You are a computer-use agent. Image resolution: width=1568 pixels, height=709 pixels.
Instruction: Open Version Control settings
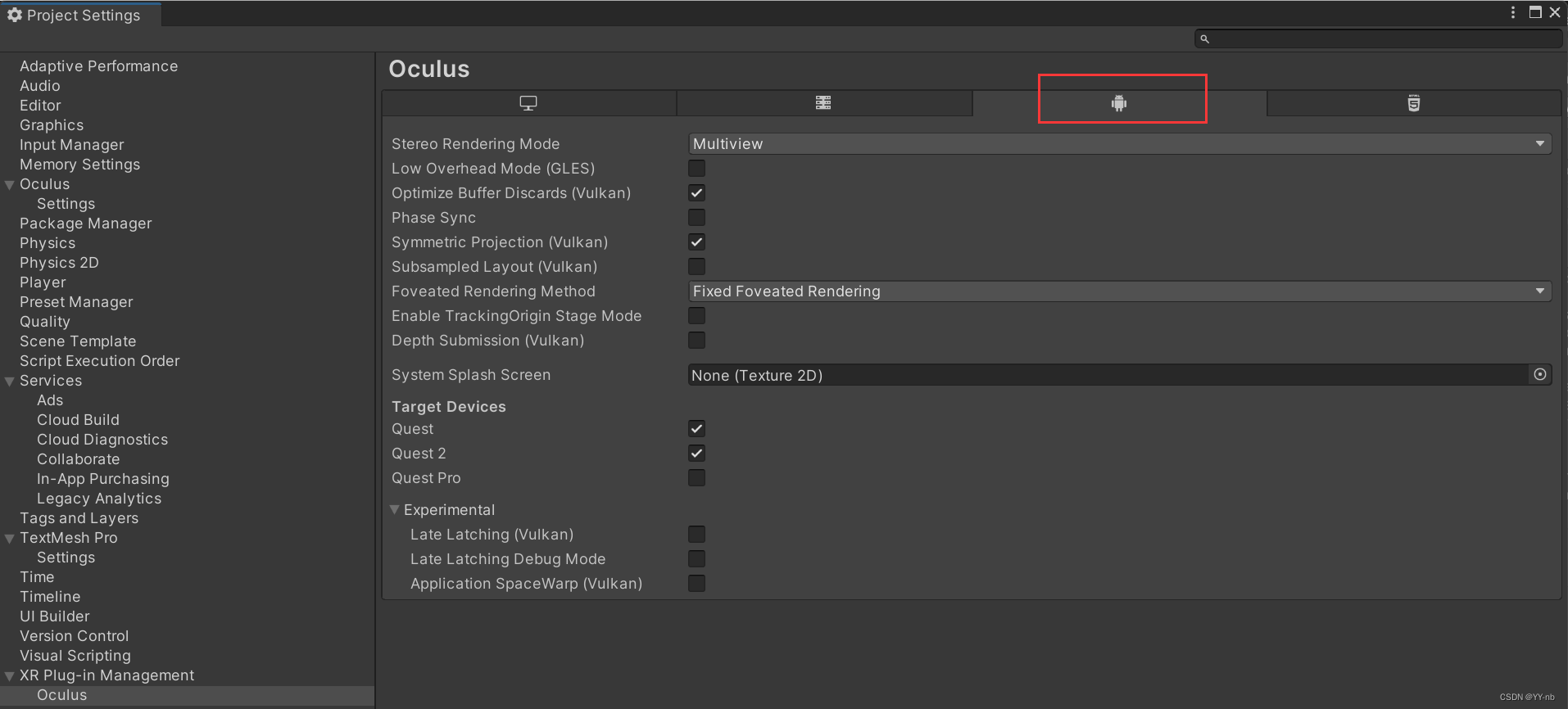tap(74, 636)
